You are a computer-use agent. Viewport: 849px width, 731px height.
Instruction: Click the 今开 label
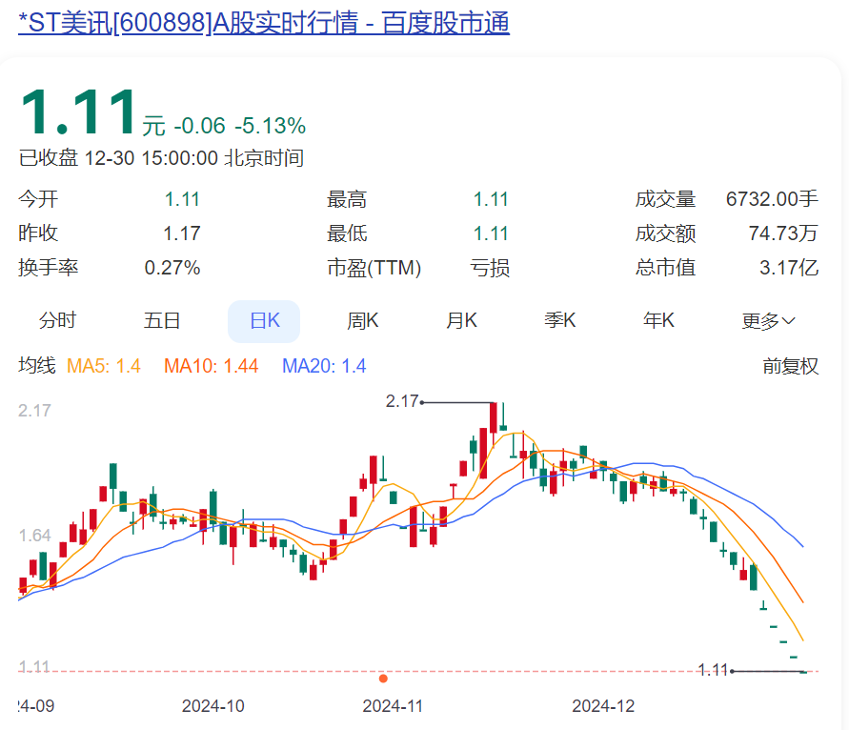(38, 199)
